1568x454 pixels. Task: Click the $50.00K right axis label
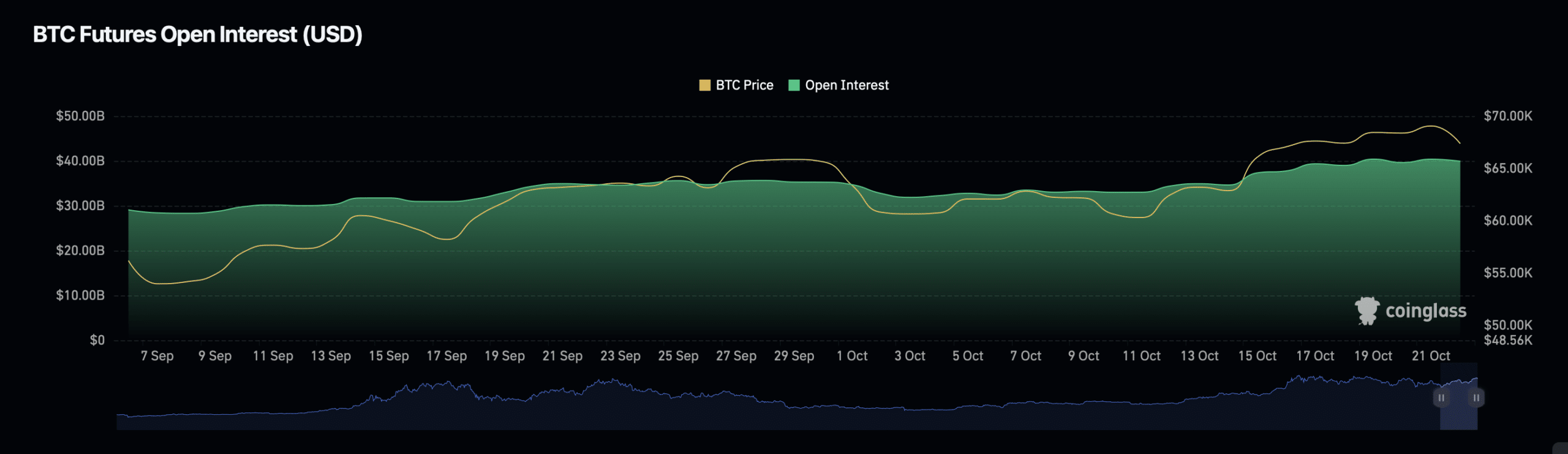pos(1508,325)
